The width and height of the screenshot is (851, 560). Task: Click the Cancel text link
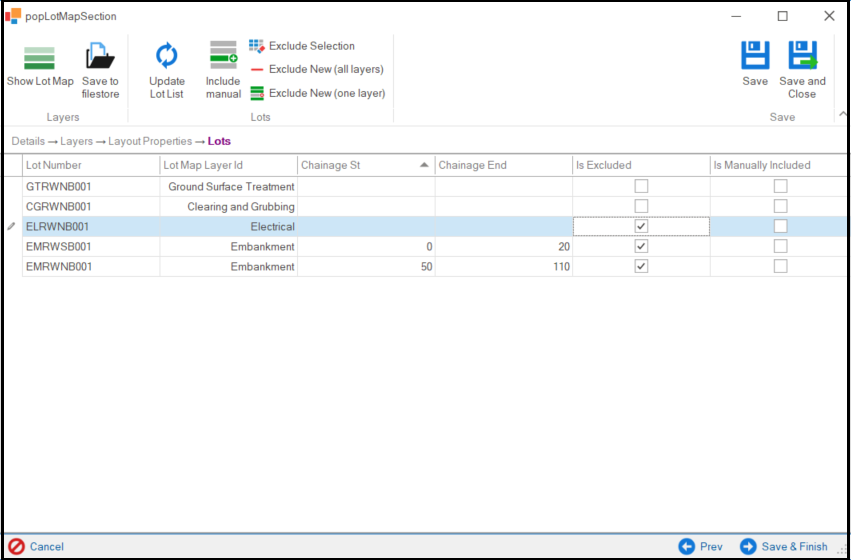47,546
